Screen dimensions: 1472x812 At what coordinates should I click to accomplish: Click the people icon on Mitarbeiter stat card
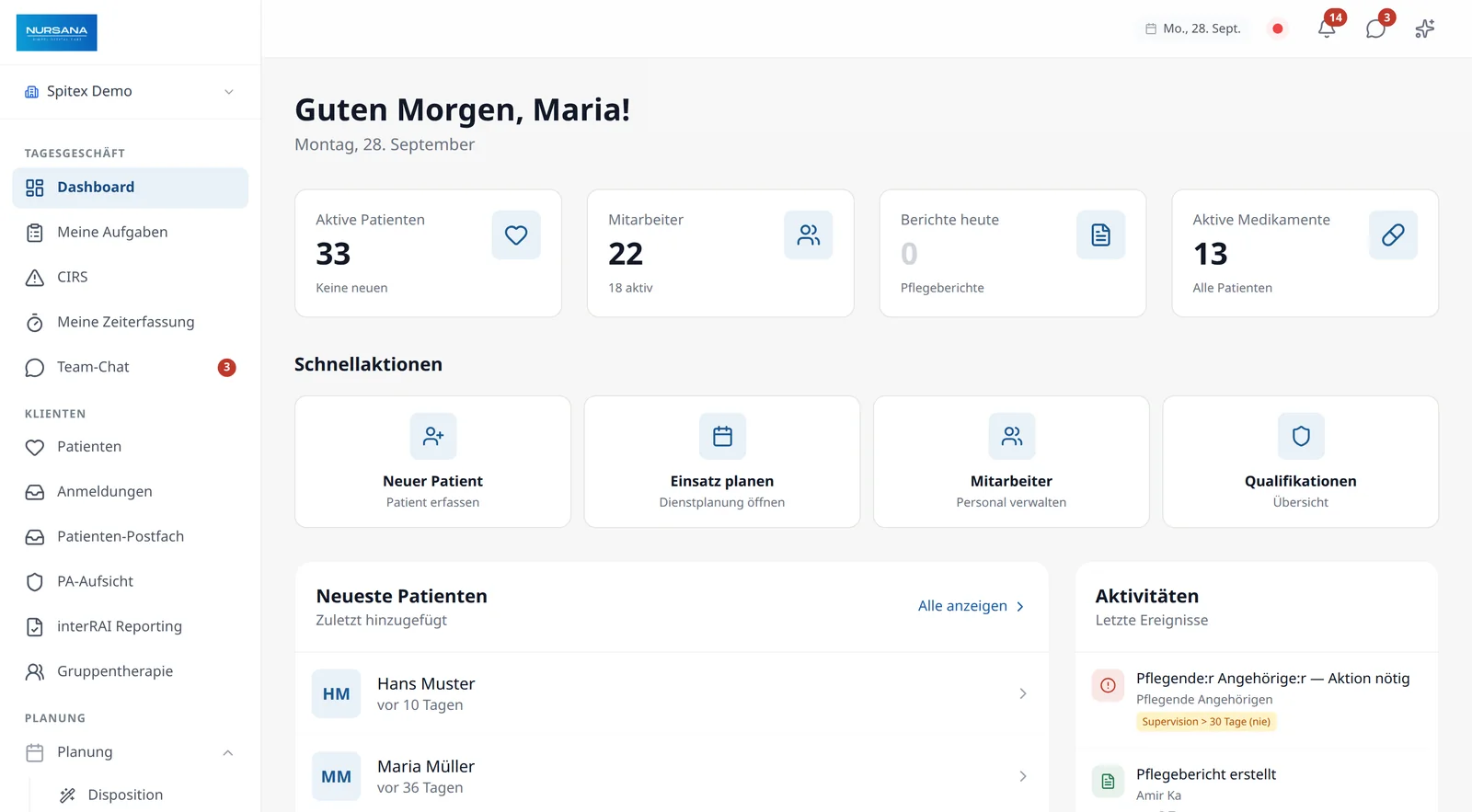[809, 235]
